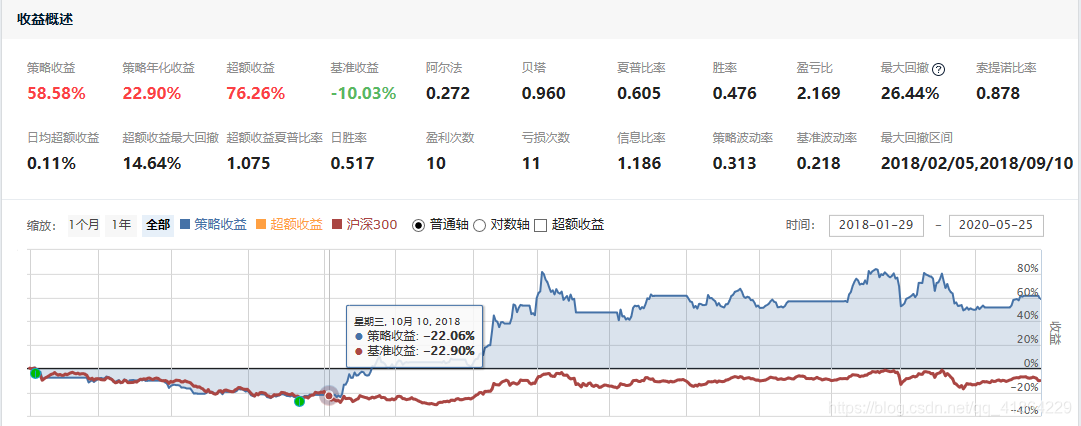1081x426 pixels.
Task: Click the 缩放 label
Action: pos(43,225)
